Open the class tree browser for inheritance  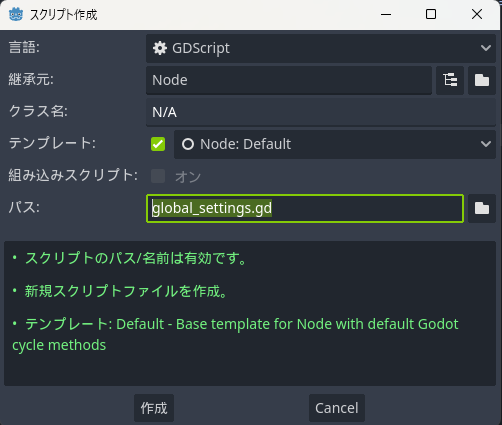[450, 80]
